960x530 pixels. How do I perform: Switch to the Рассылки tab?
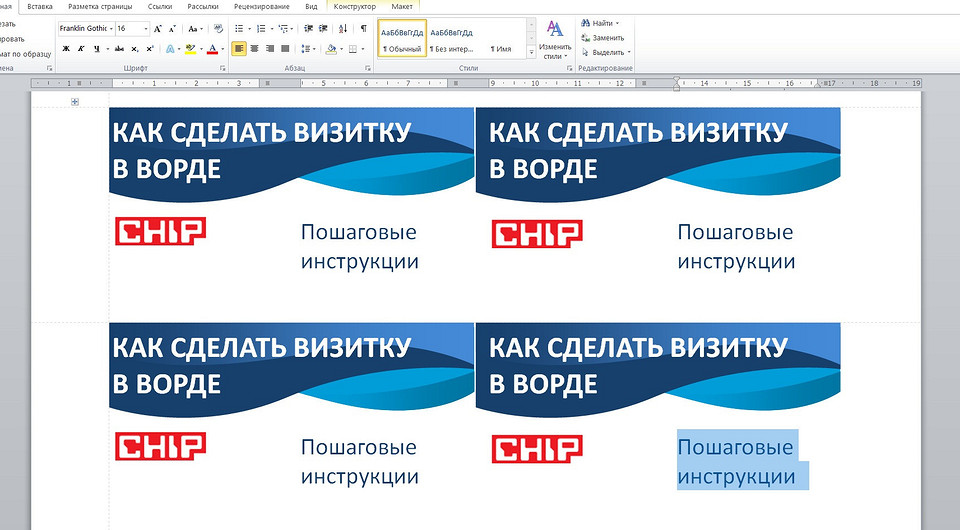coord(203,7)
